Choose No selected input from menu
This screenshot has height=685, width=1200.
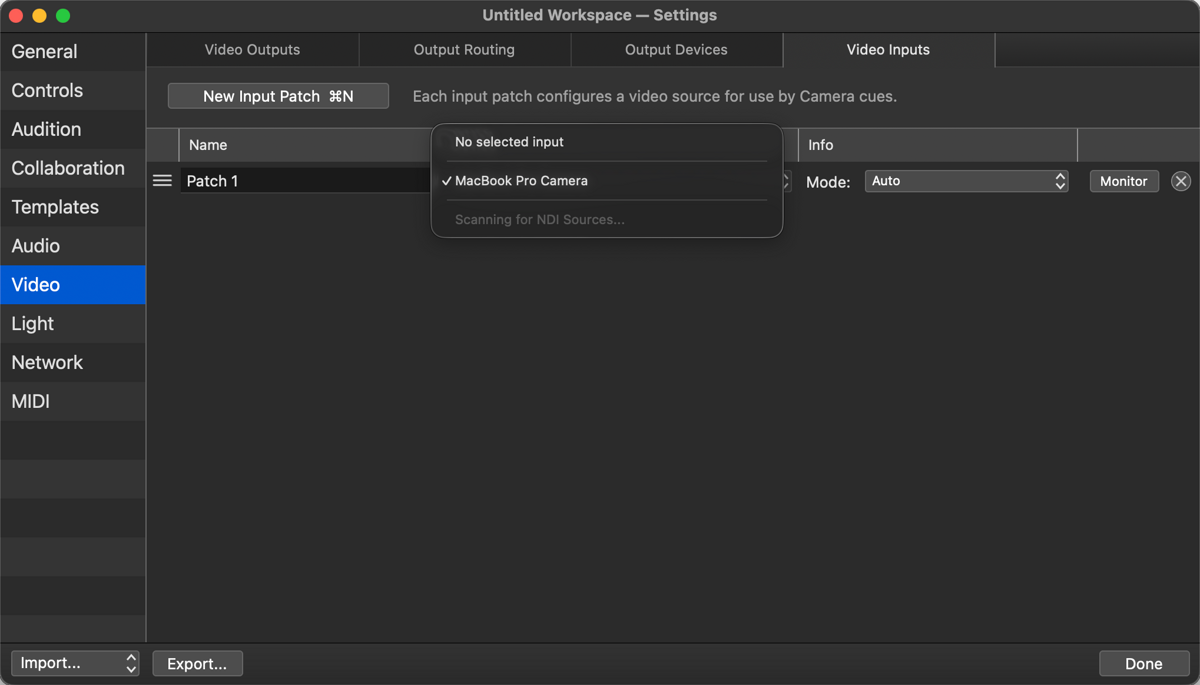pos(607,142)
